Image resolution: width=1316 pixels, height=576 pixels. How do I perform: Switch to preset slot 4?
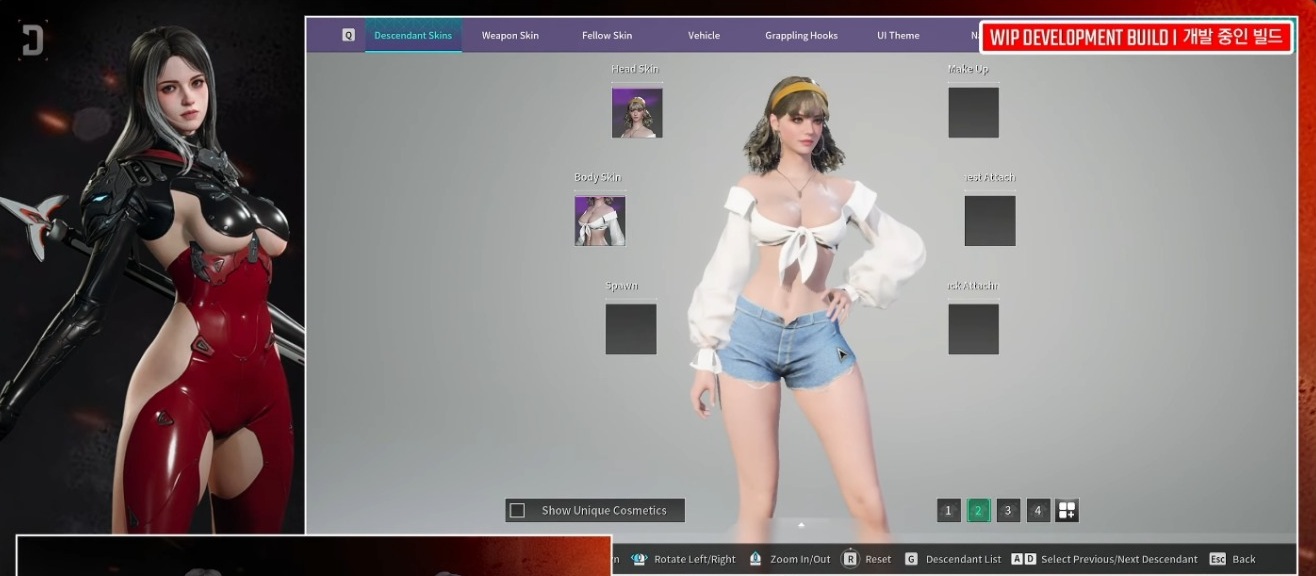pos(1038,511)
